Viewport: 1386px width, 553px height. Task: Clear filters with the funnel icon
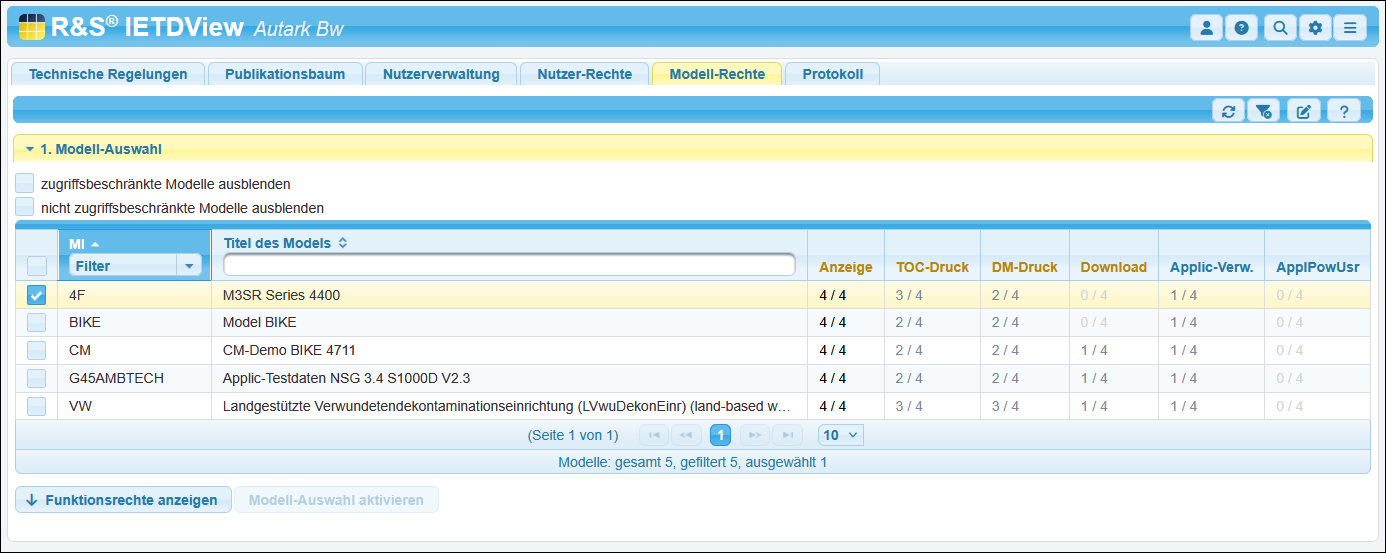tap(1264, 111)
